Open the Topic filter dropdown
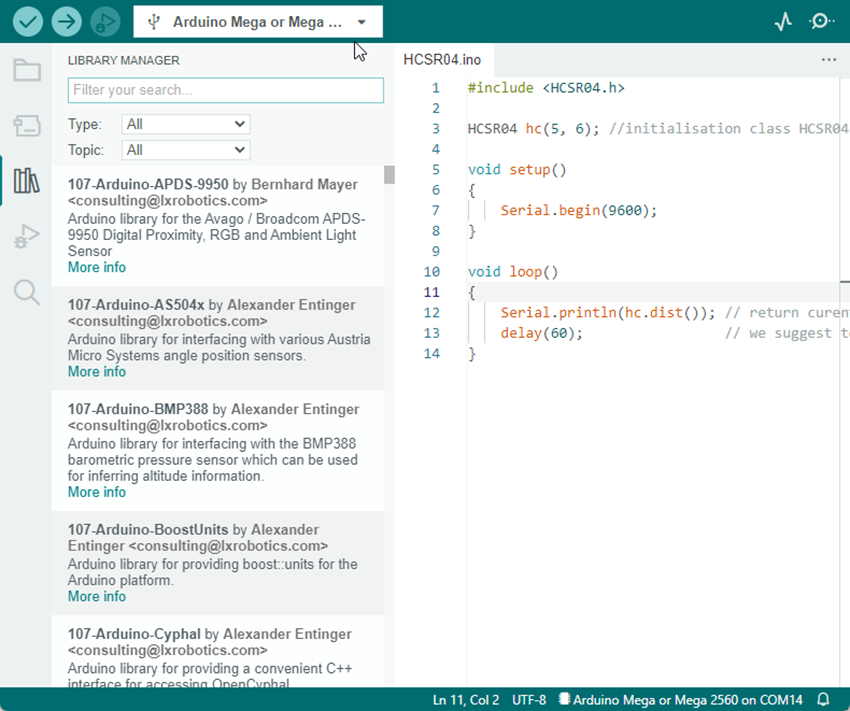Image resolution: width=850 pixels, height=711 pixels. 186,150
